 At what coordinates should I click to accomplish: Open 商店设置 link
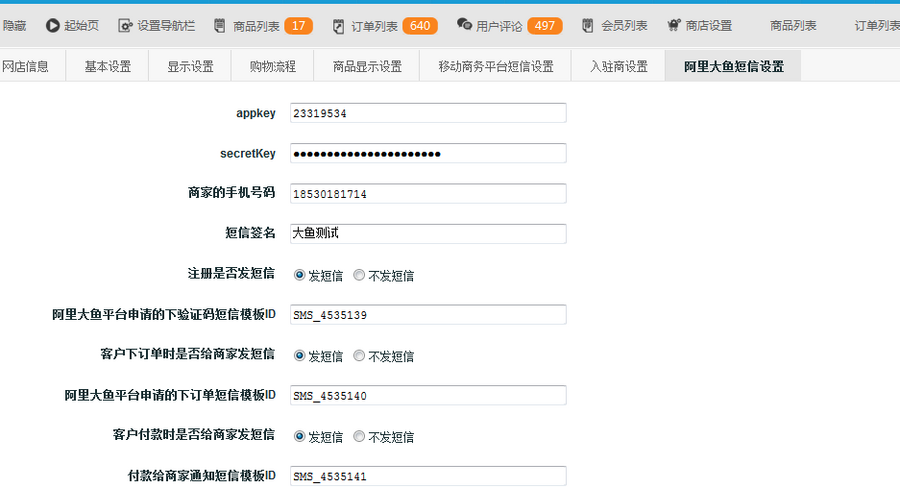[x=709, y=26]
